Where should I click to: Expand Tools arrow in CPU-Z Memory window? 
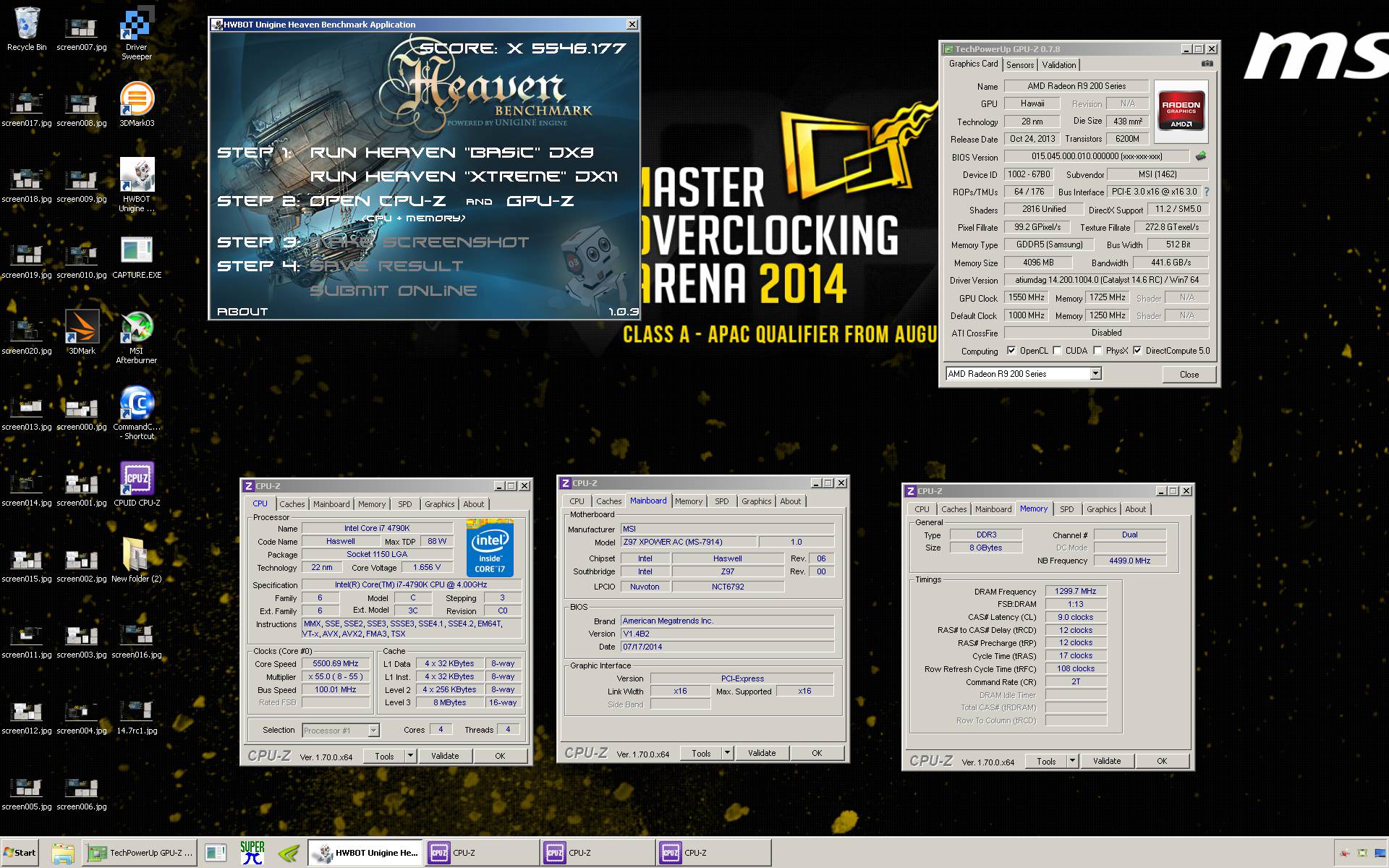pos(1073,761)
